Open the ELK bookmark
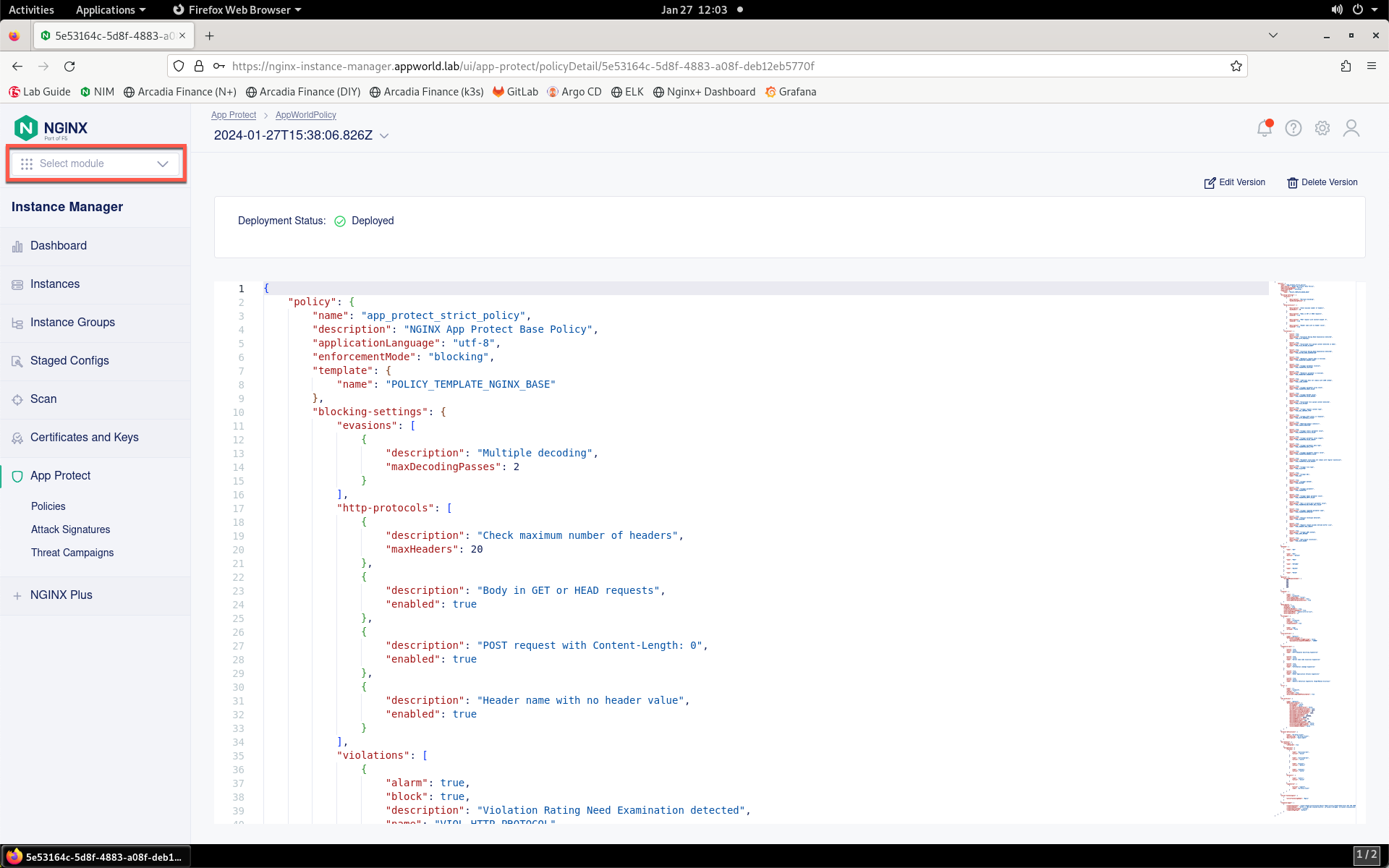 pyautogui.click(x=627, y=92)
